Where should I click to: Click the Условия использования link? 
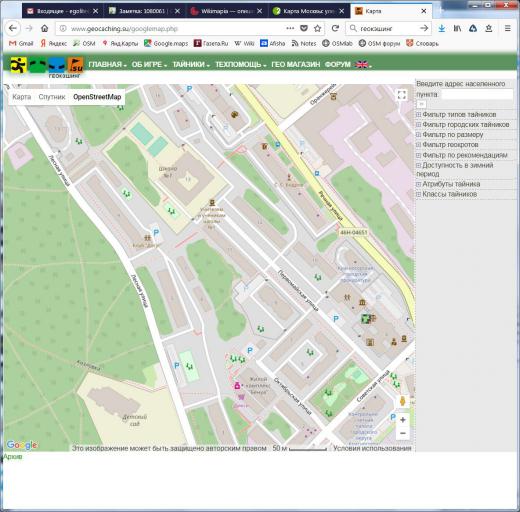coord(372,448)
